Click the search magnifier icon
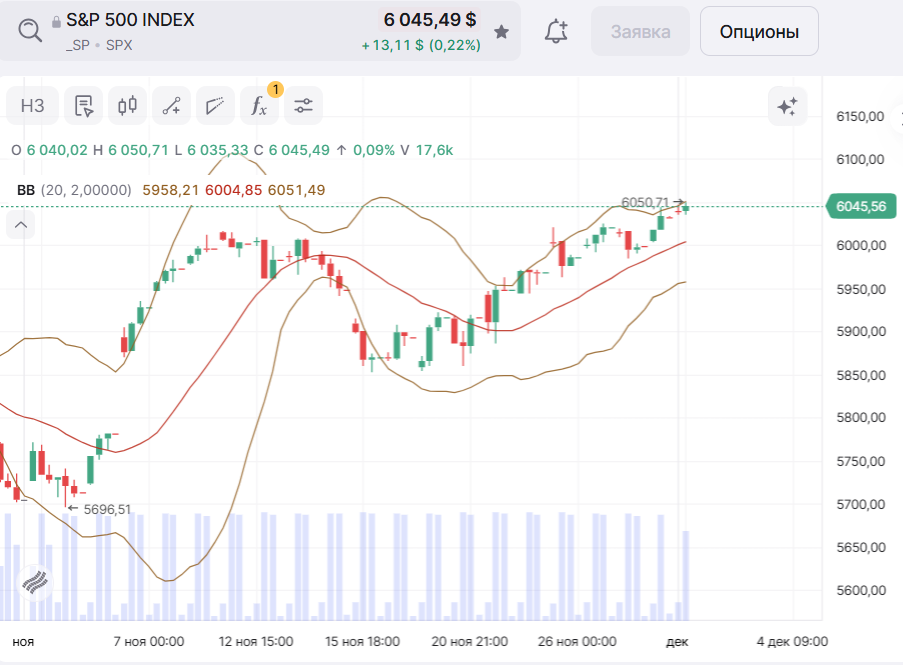 (32, 30)
